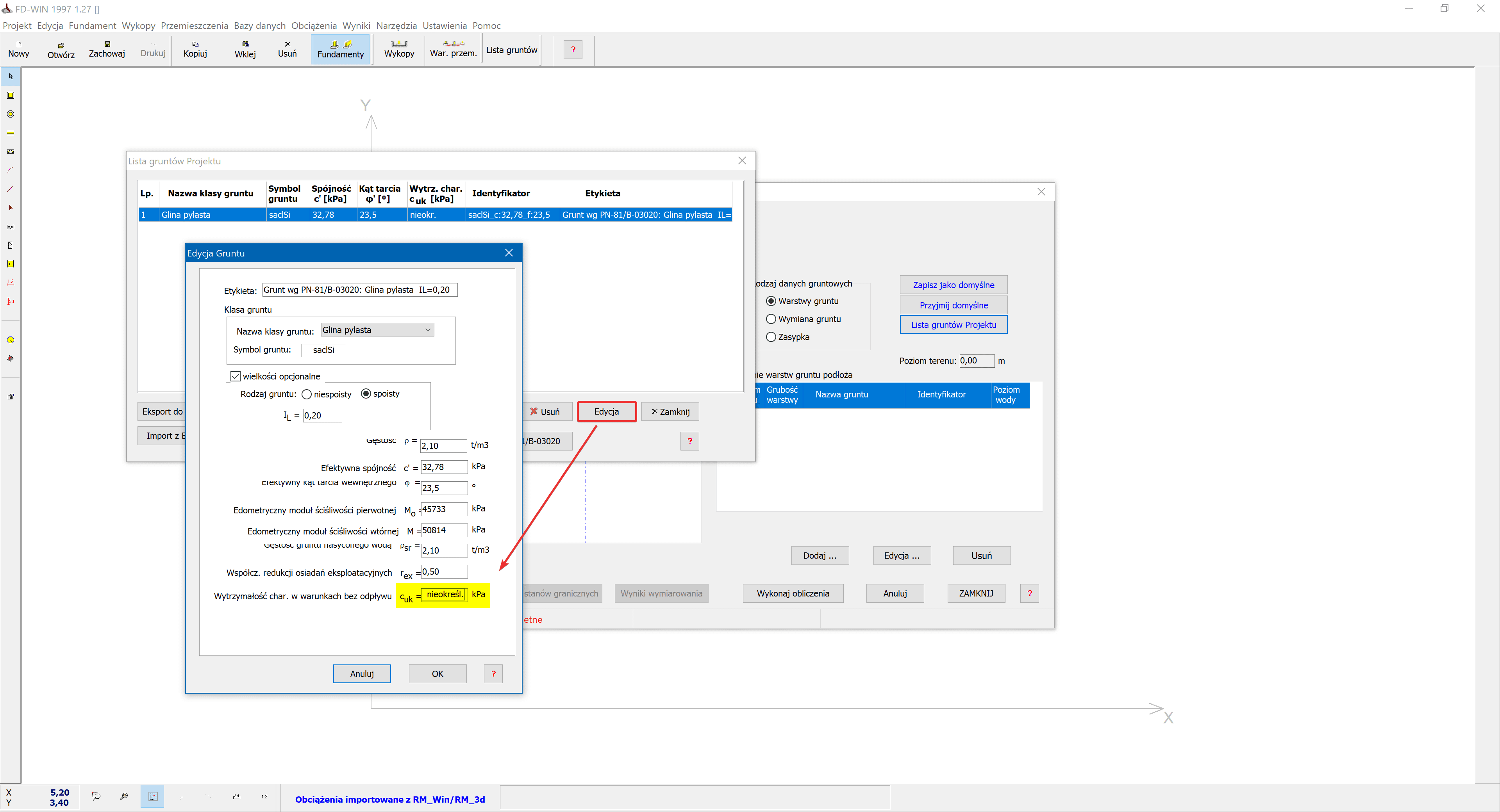Click Zamknij in Lista gruntów Projektu

click(x=670, y=411)
